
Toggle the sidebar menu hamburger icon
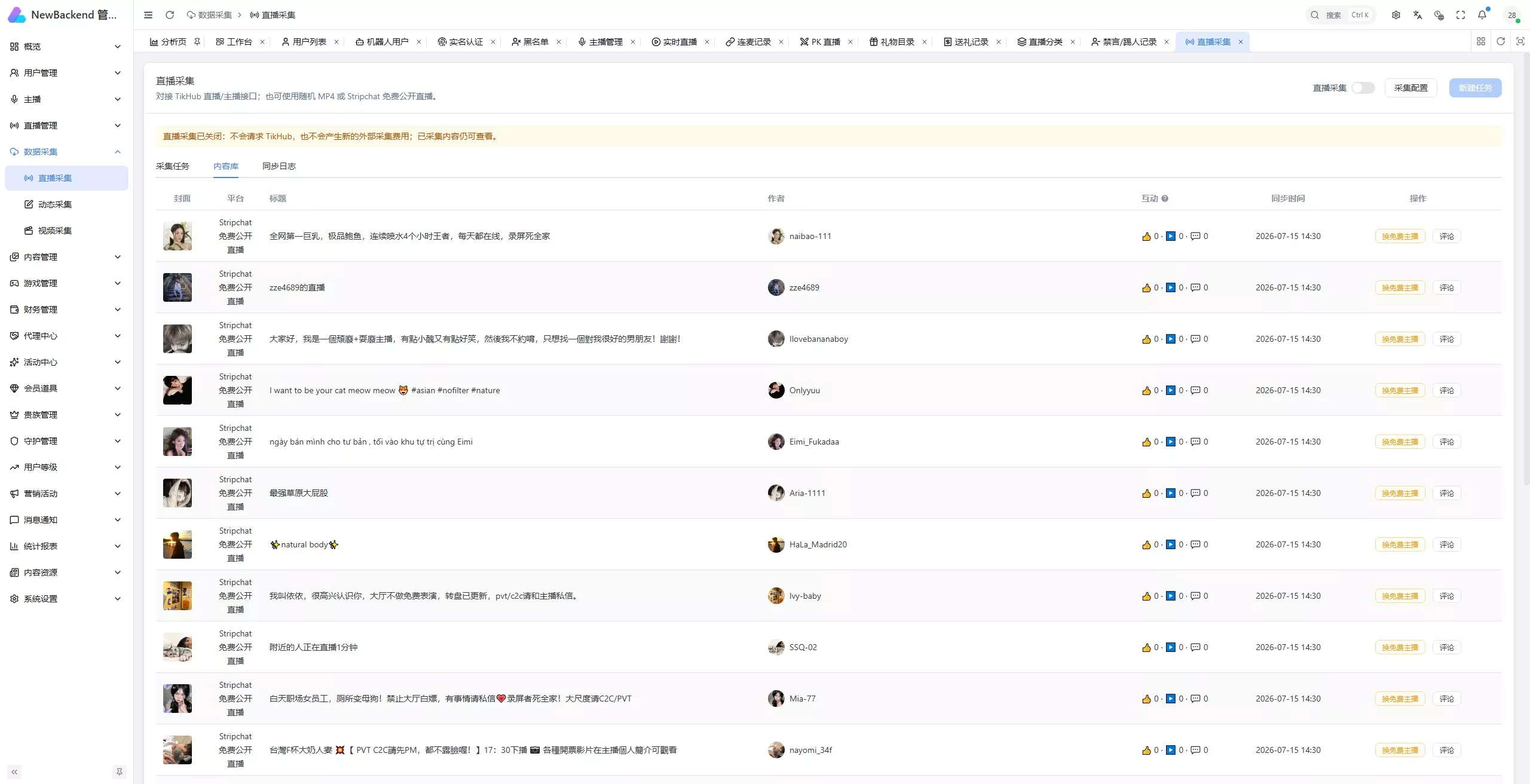pyautogui.click(x=148, y=15)
